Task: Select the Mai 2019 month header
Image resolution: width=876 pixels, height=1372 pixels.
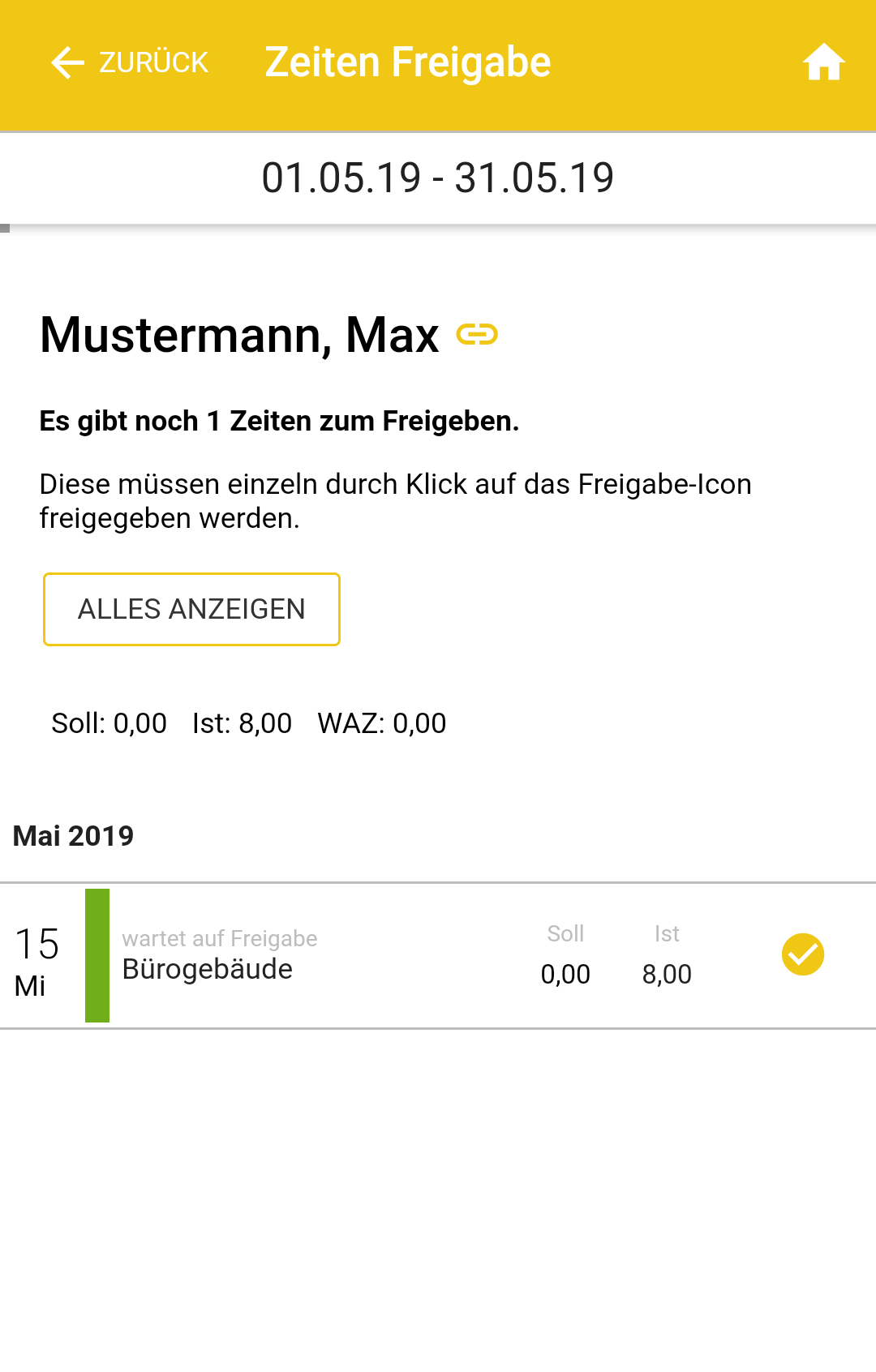Action: pos(74,836)
